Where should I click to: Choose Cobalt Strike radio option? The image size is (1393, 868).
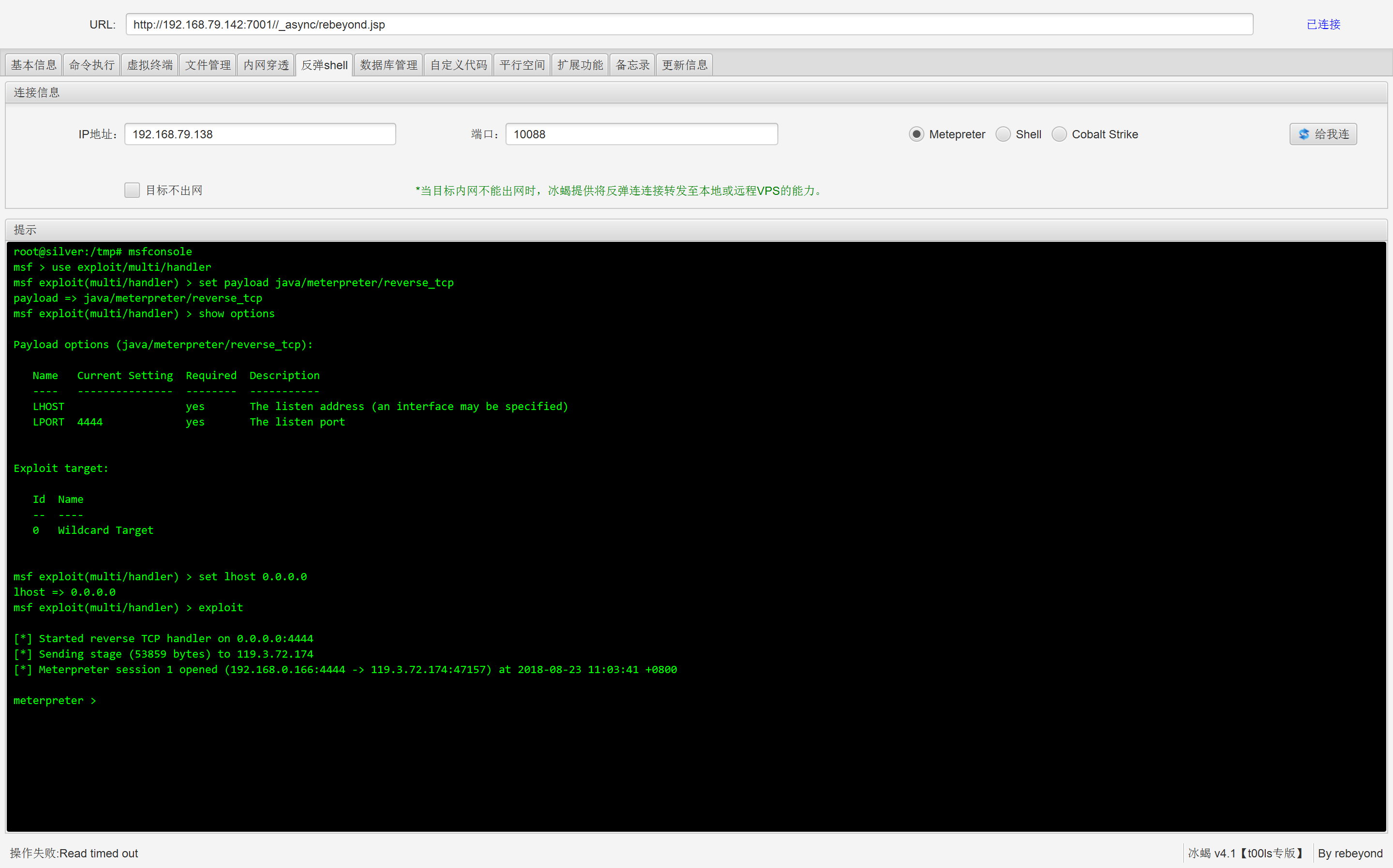tap(1059, 134)
